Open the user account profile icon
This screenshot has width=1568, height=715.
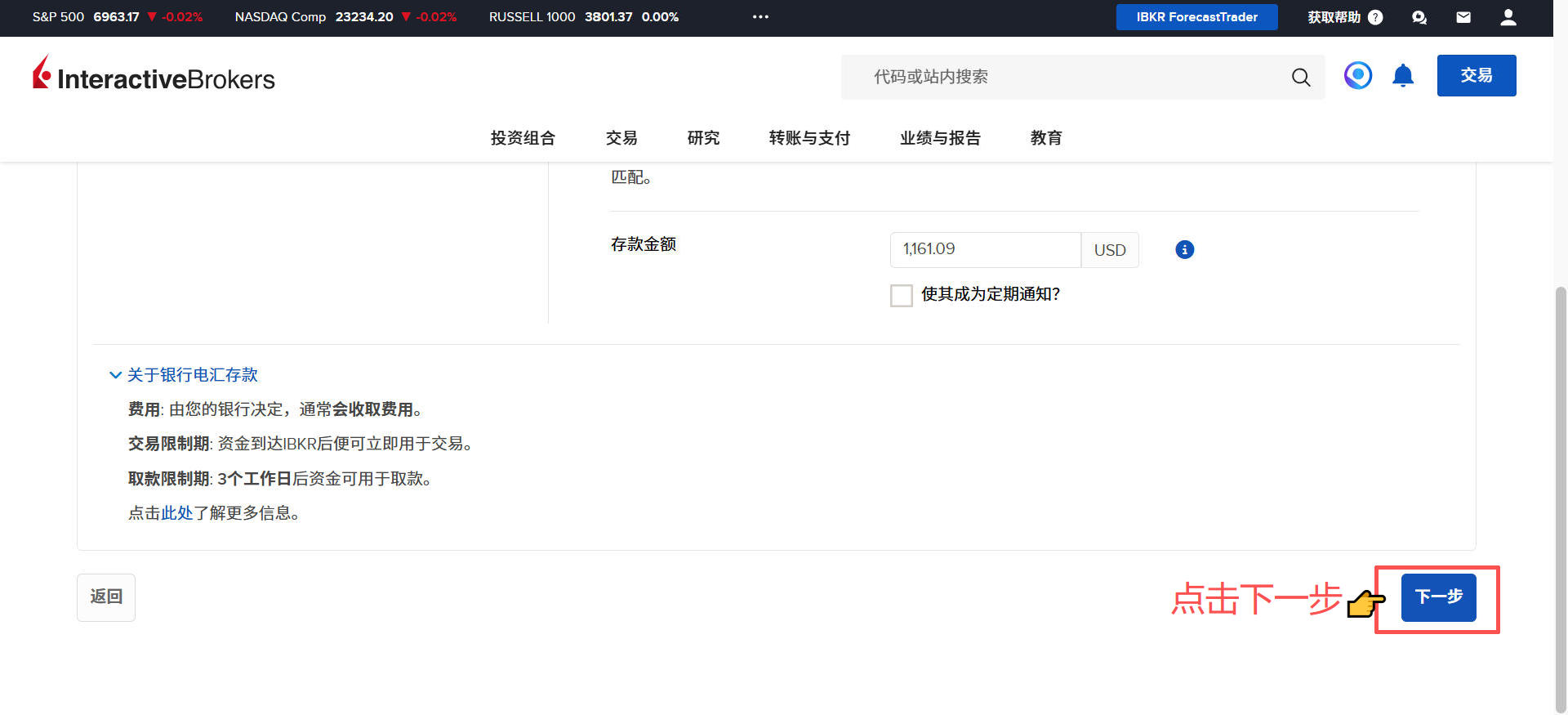1508,17
